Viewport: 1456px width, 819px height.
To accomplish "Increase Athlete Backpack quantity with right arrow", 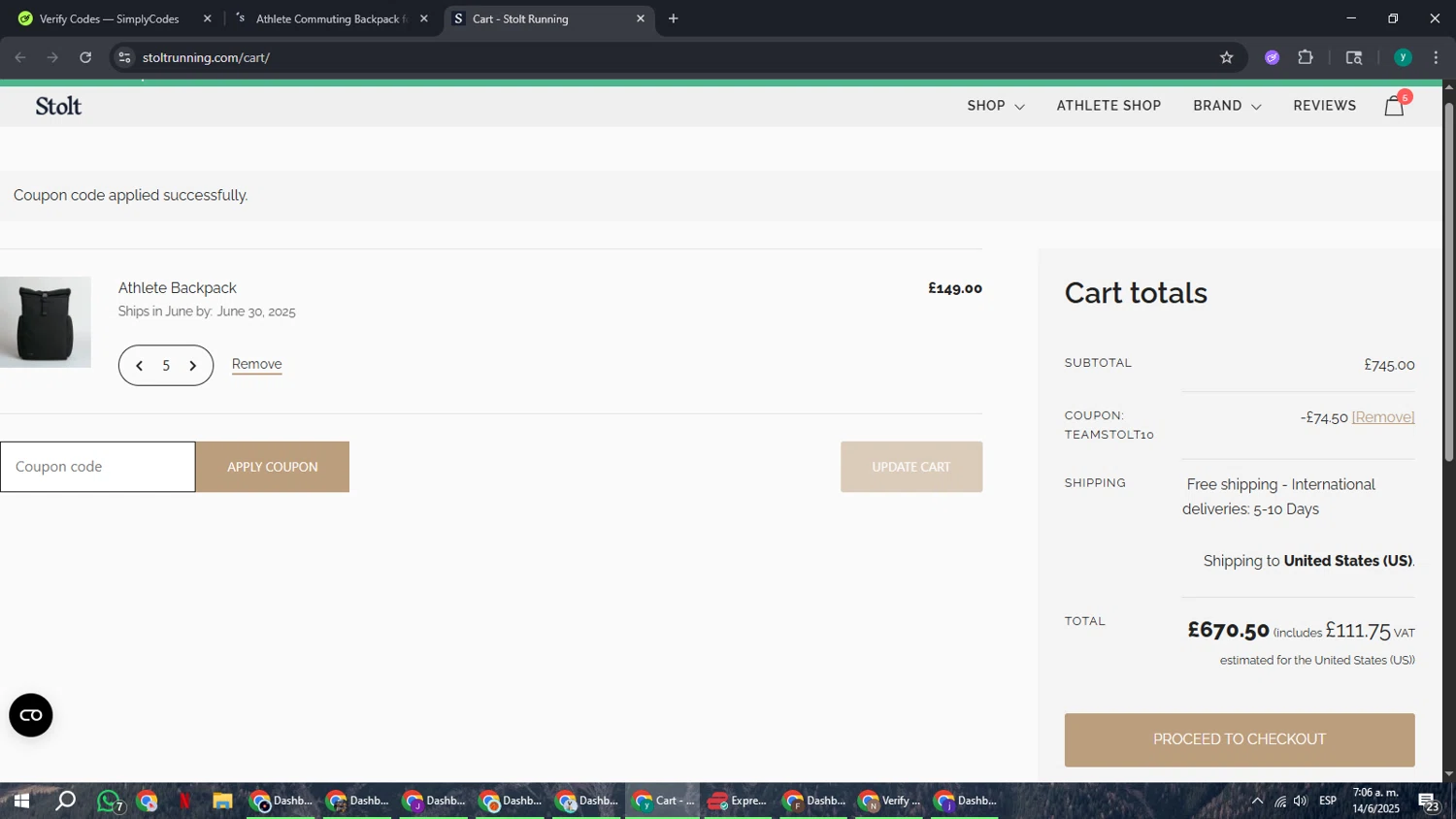I will (x=192, y=366).
